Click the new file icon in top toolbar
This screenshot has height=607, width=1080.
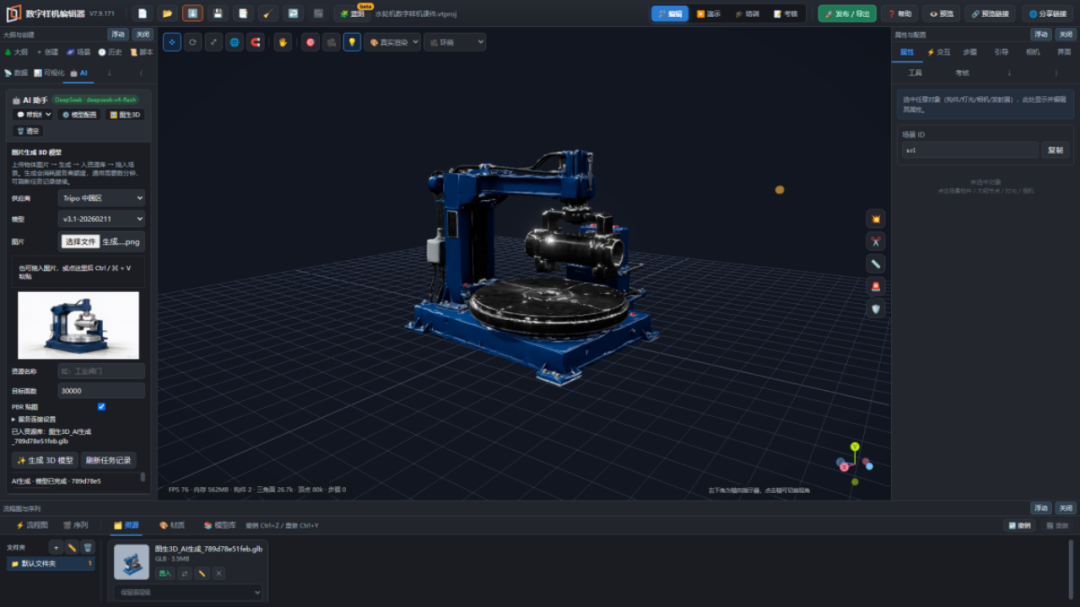pos(142,13)
